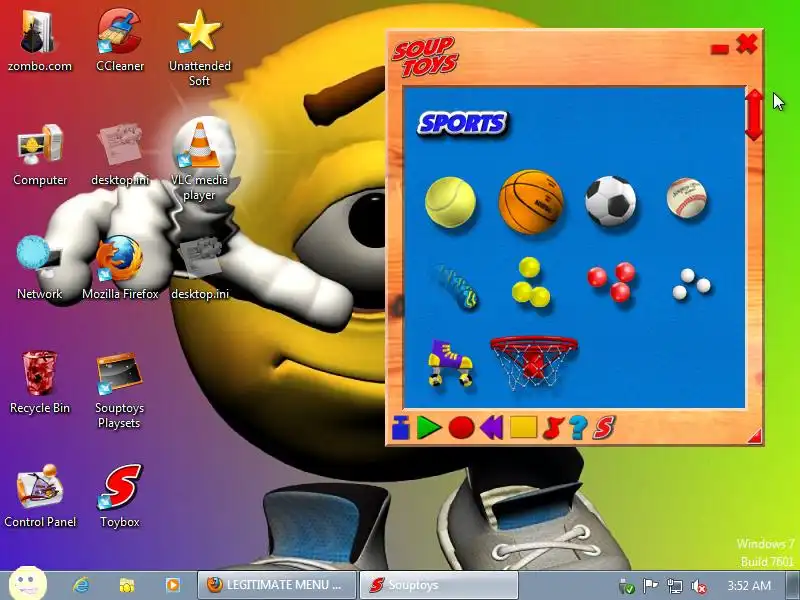Select the three white balls toy
Screen dimensions: 800x600
(x=691, y=284)
